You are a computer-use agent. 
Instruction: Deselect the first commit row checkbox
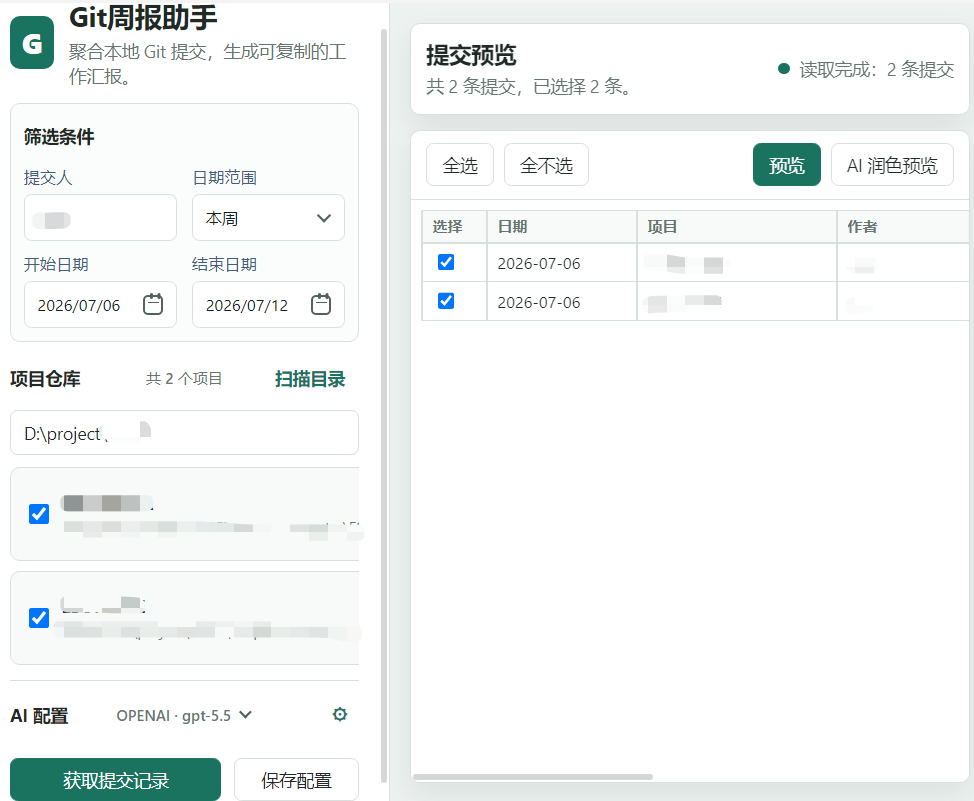point(446,262)
